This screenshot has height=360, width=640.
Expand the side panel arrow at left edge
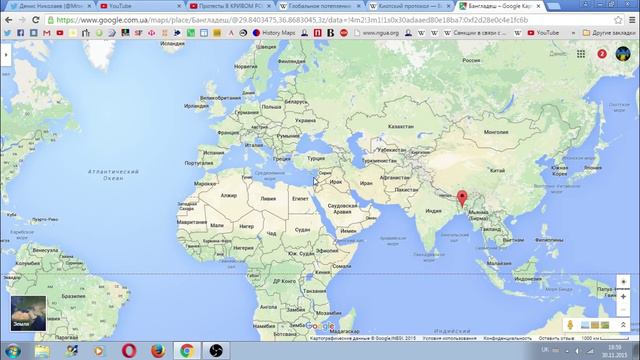pyautogui.click(x=6, y=54)
